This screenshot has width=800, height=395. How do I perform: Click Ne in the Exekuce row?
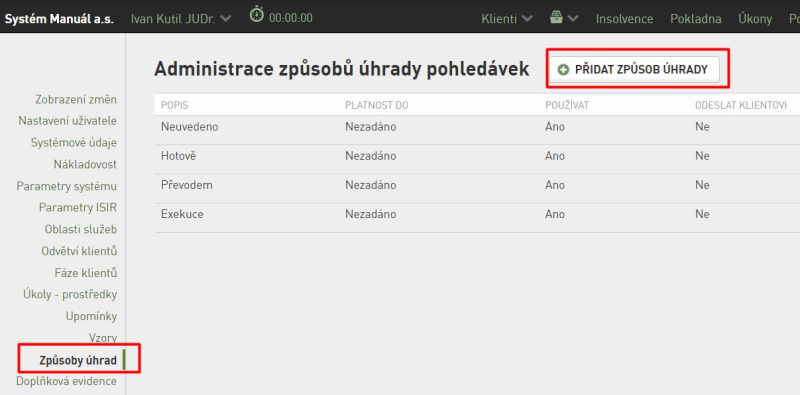tap(702, 214)
